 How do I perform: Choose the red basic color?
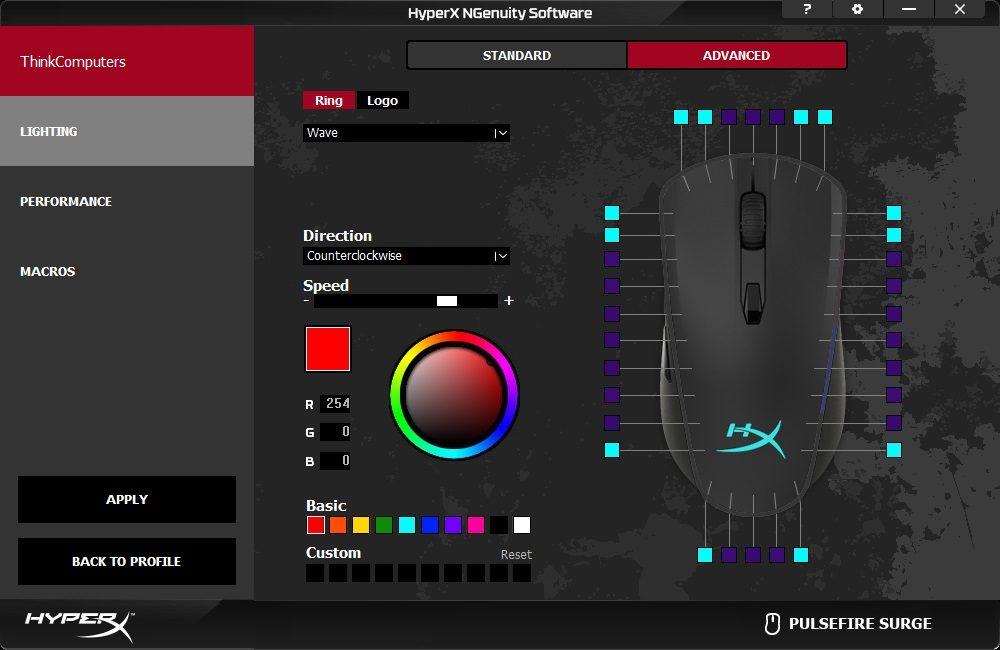coord(316,525)
